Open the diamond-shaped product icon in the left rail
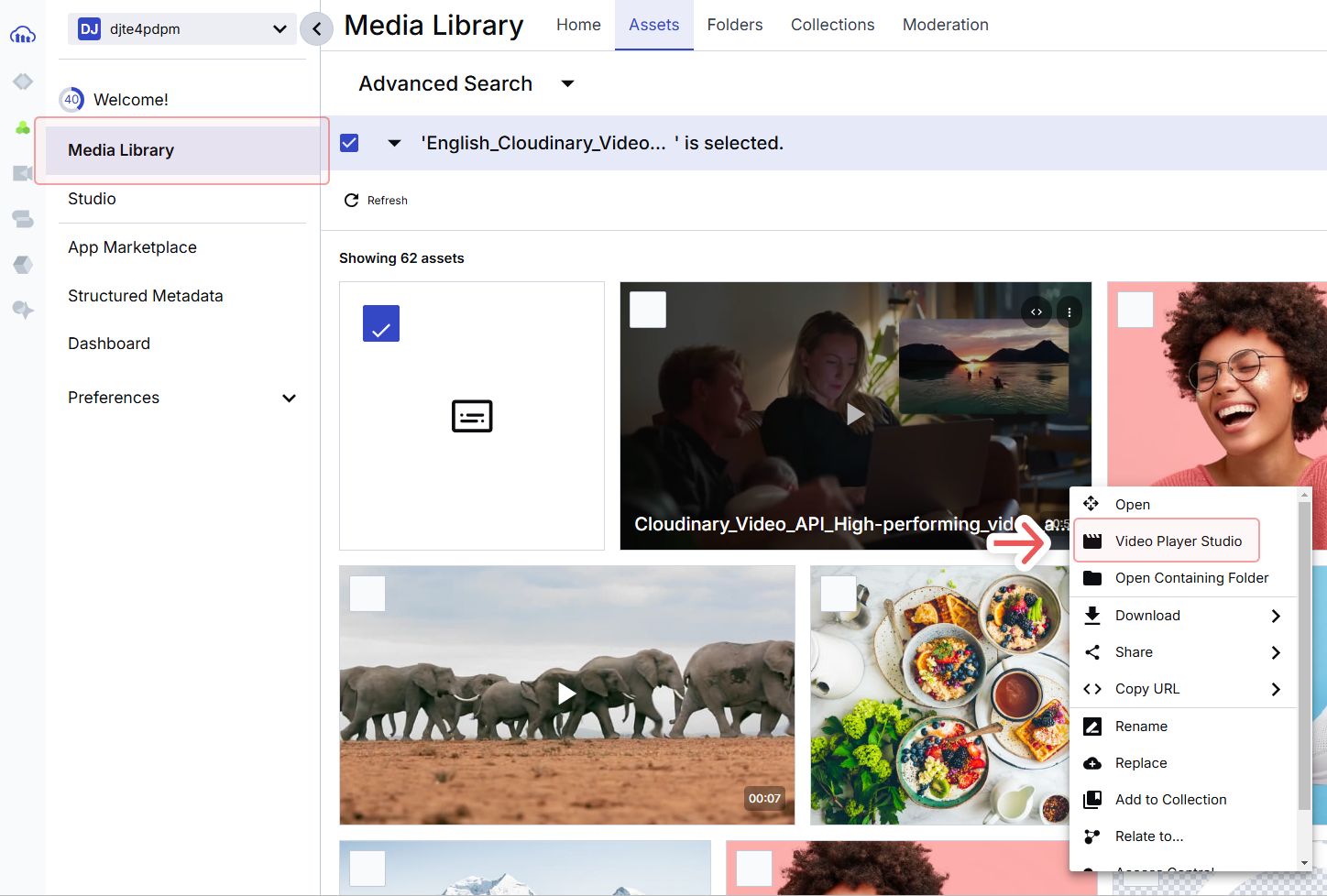1327x896 pixels. (23, 82)
